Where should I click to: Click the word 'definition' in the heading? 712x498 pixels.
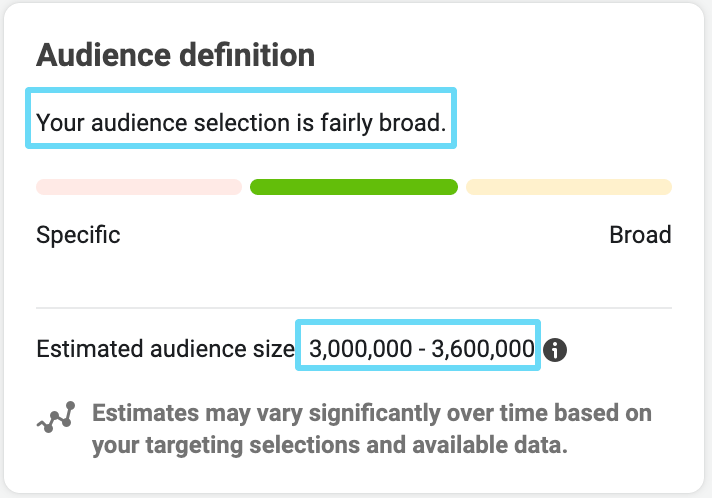point(247,55)
